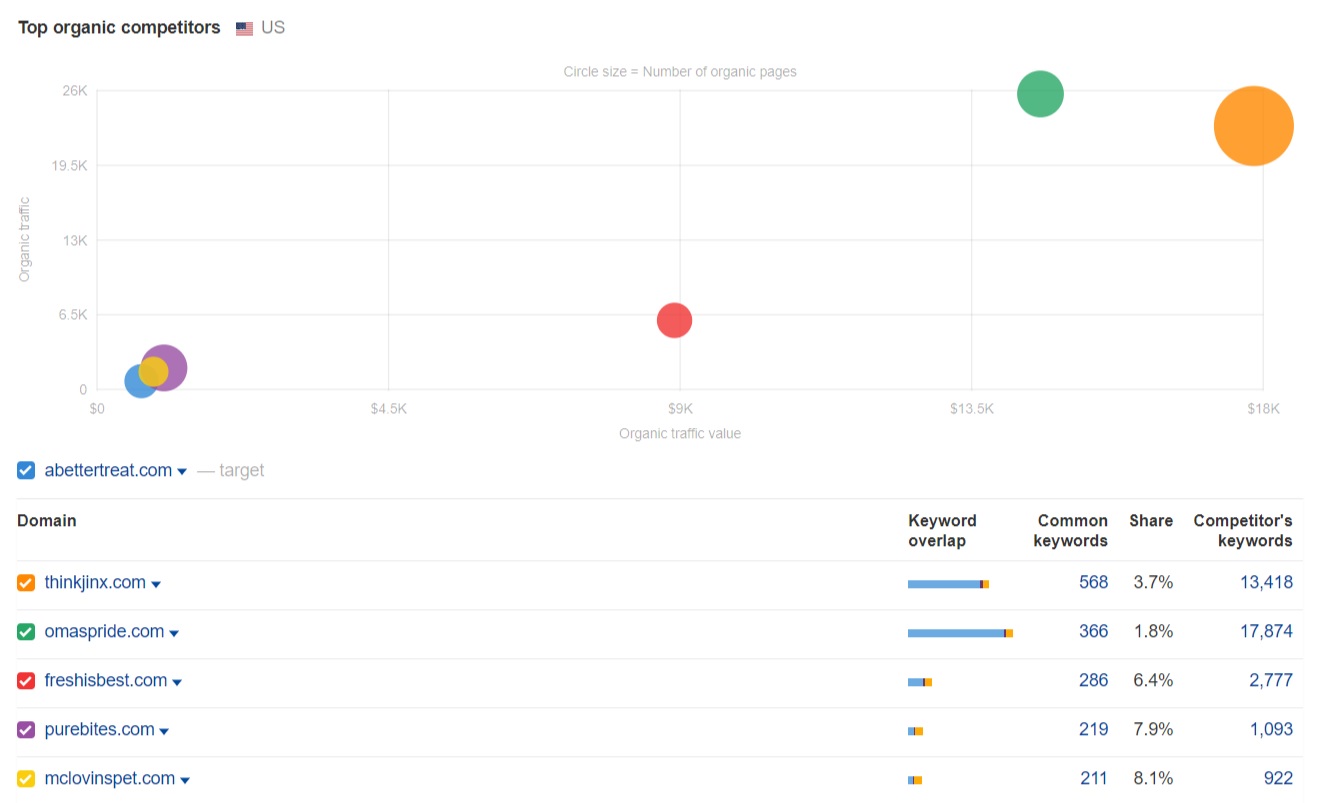Expand the purebites.com dropdown arrow
The height and width of the screenshot is (803, 1317).
164,731
